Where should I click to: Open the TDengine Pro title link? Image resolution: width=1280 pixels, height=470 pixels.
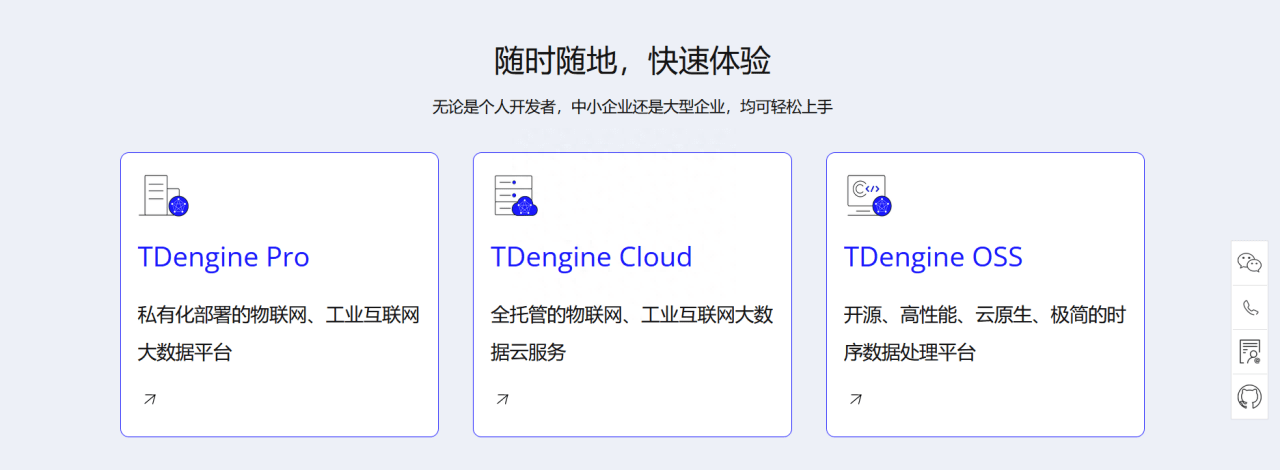pyautogui.click(x=223, y=257)
